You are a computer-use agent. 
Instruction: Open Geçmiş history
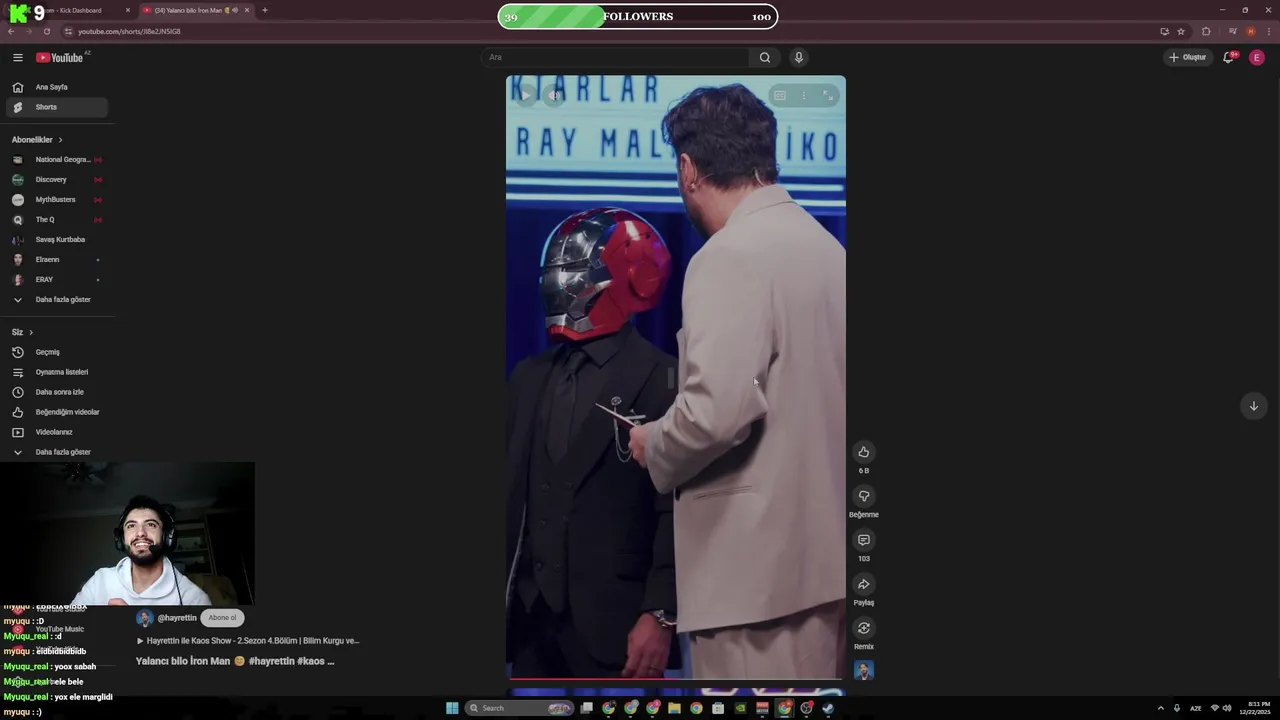tap(58, 352)
